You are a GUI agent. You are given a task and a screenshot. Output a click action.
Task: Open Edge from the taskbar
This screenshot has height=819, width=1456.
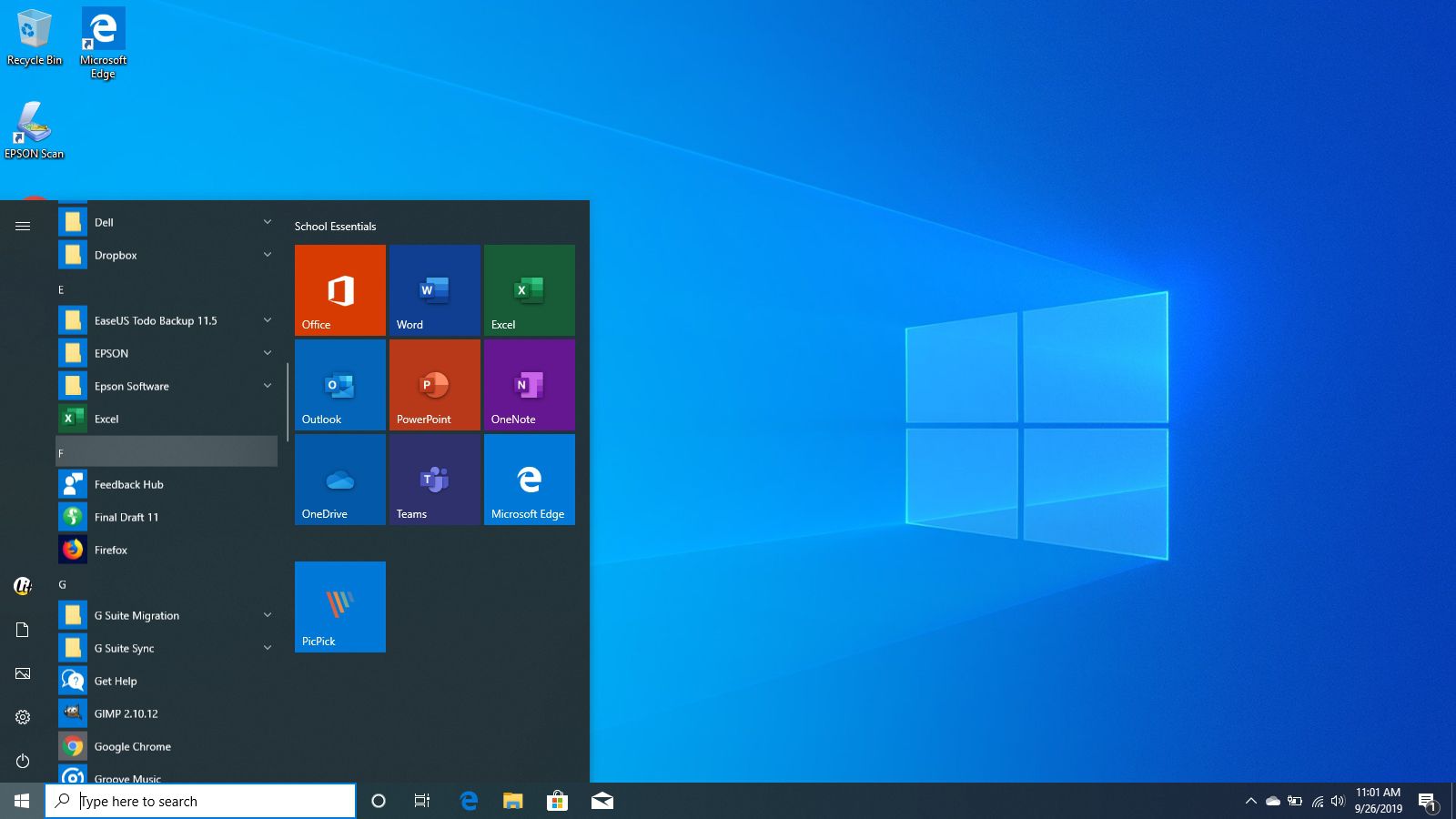click(469, 801)
